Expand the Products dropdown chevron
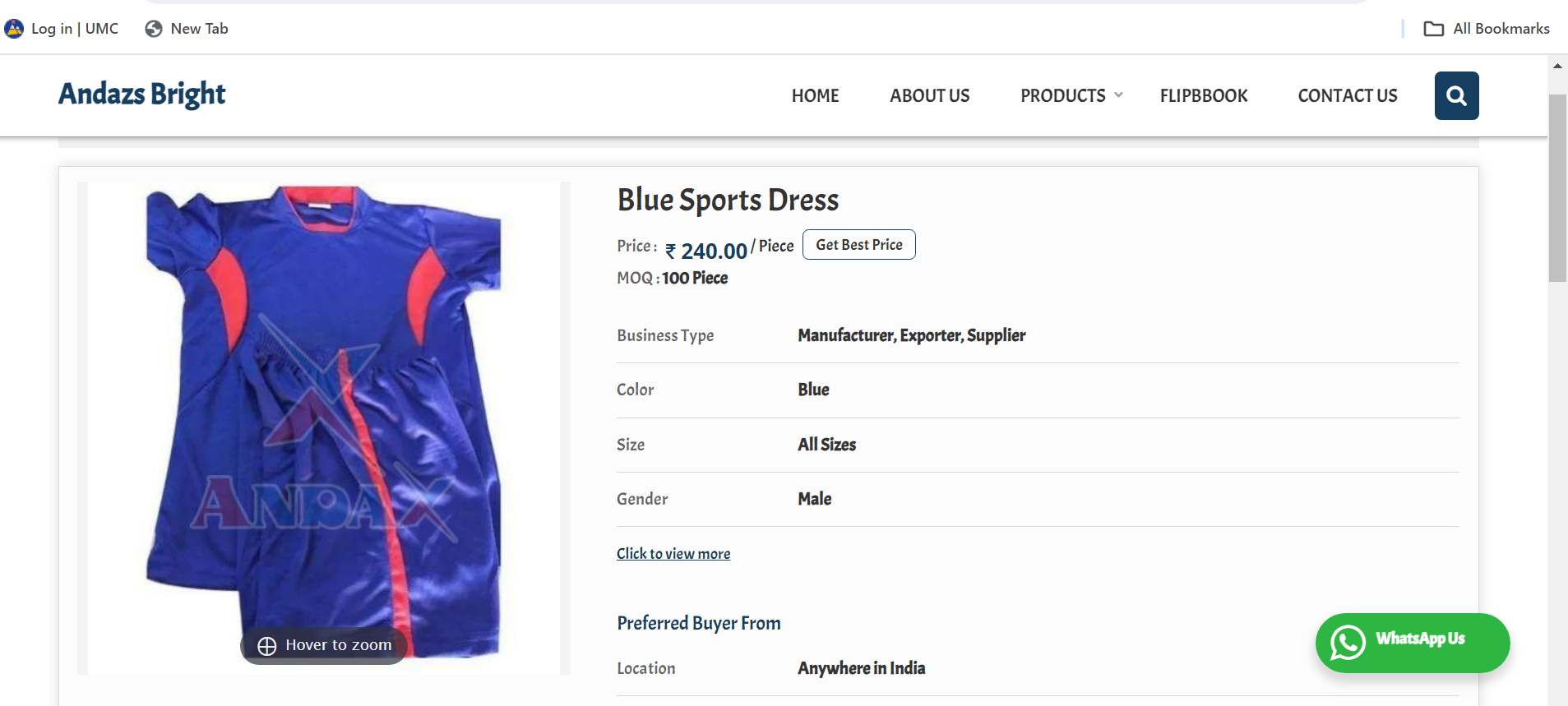 pyautogui.click(x=1118, y=95)
